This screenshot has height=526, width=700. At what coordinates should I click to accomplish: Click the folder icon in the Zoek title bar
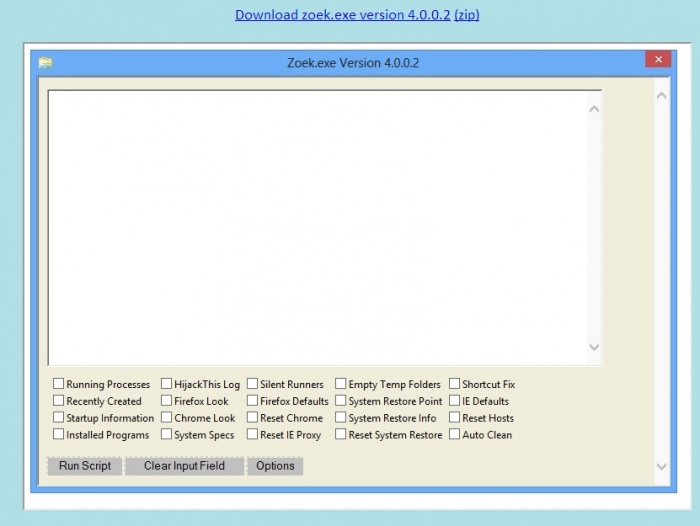click(46, 63)
